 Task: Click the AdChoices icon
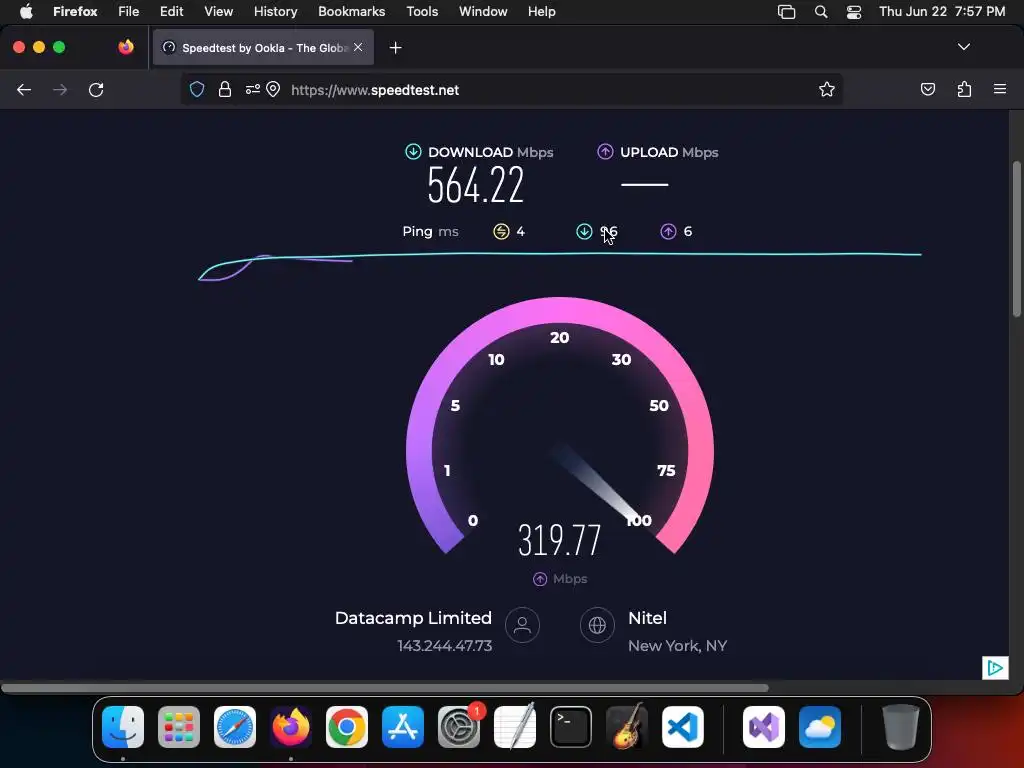click(x=995, y=667)
